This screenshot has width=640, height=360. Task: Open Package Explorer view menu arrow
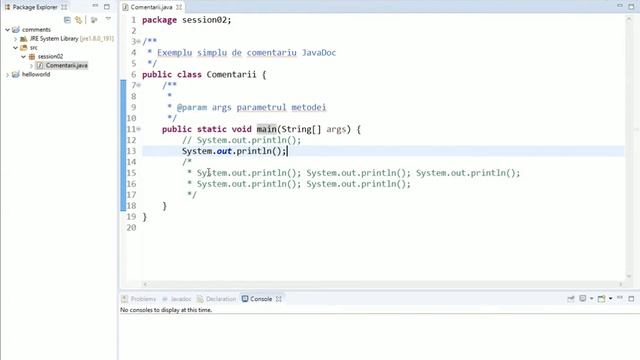(108, 19)
